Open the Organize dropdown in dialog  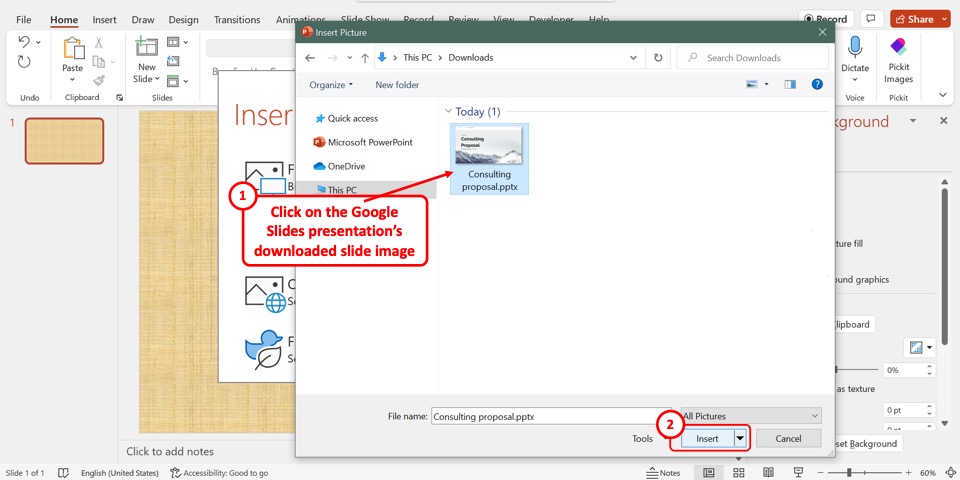[x=331, y=84]
